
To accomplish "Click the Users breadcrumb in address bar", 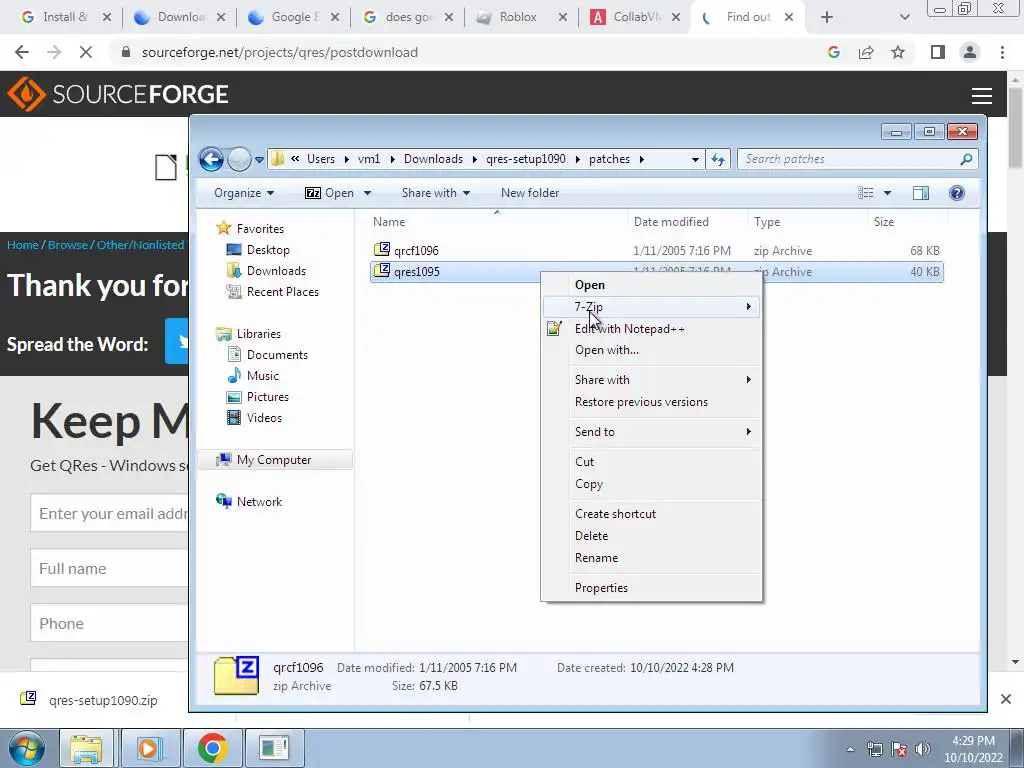I will coord(321,159).
